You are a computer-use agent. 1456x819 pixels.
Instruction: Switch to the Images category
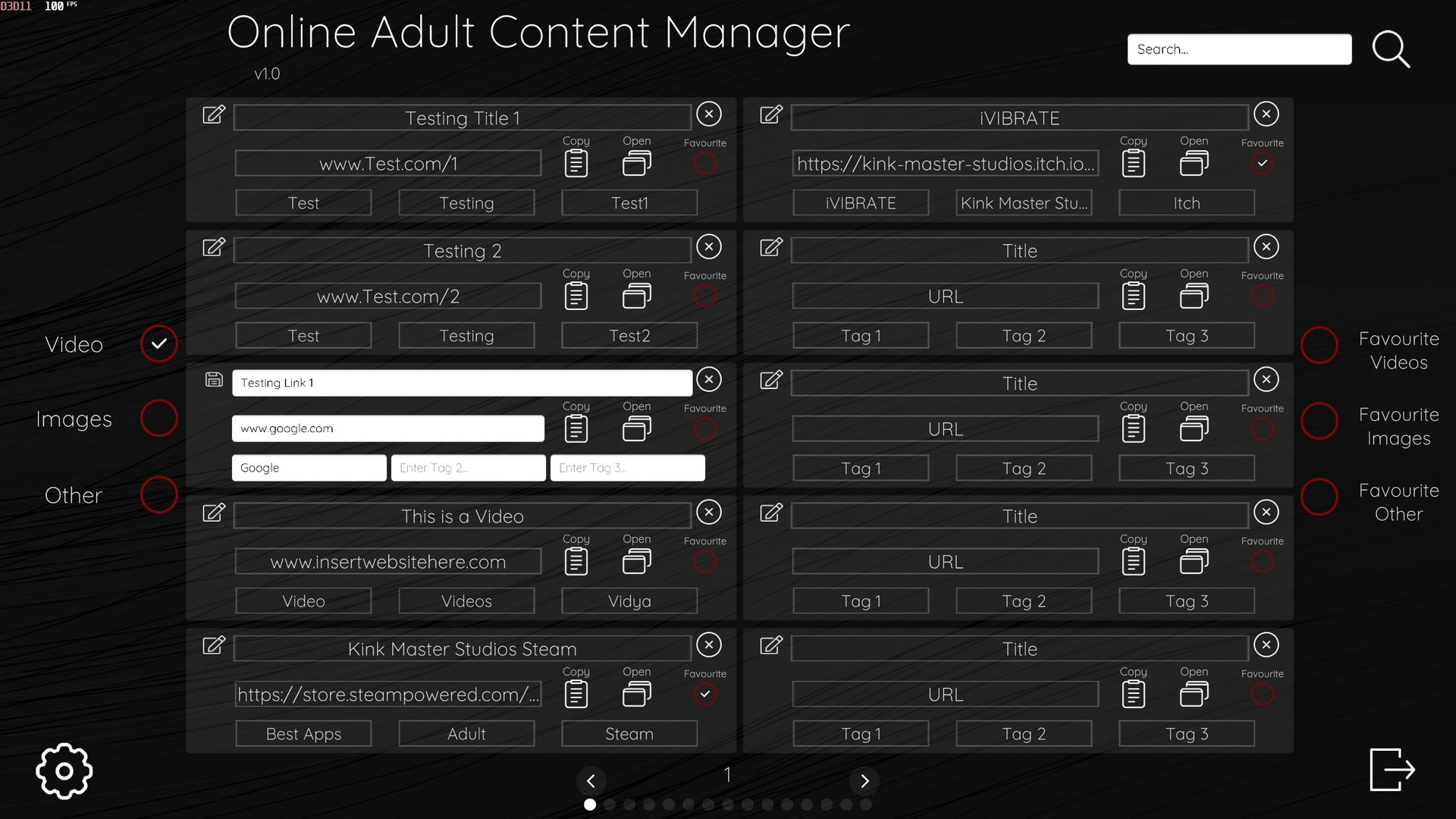pos(158,418)
